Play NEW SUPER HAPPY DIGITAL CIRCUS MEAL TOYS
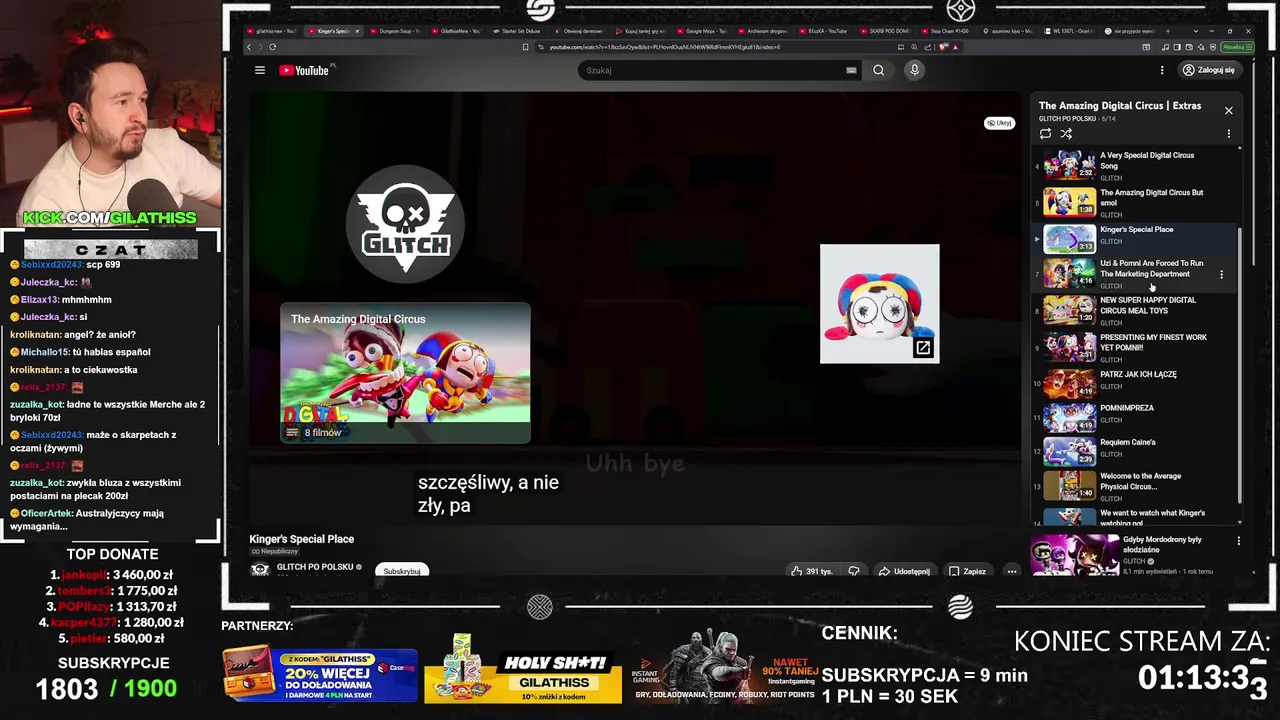 [1135, 310]
